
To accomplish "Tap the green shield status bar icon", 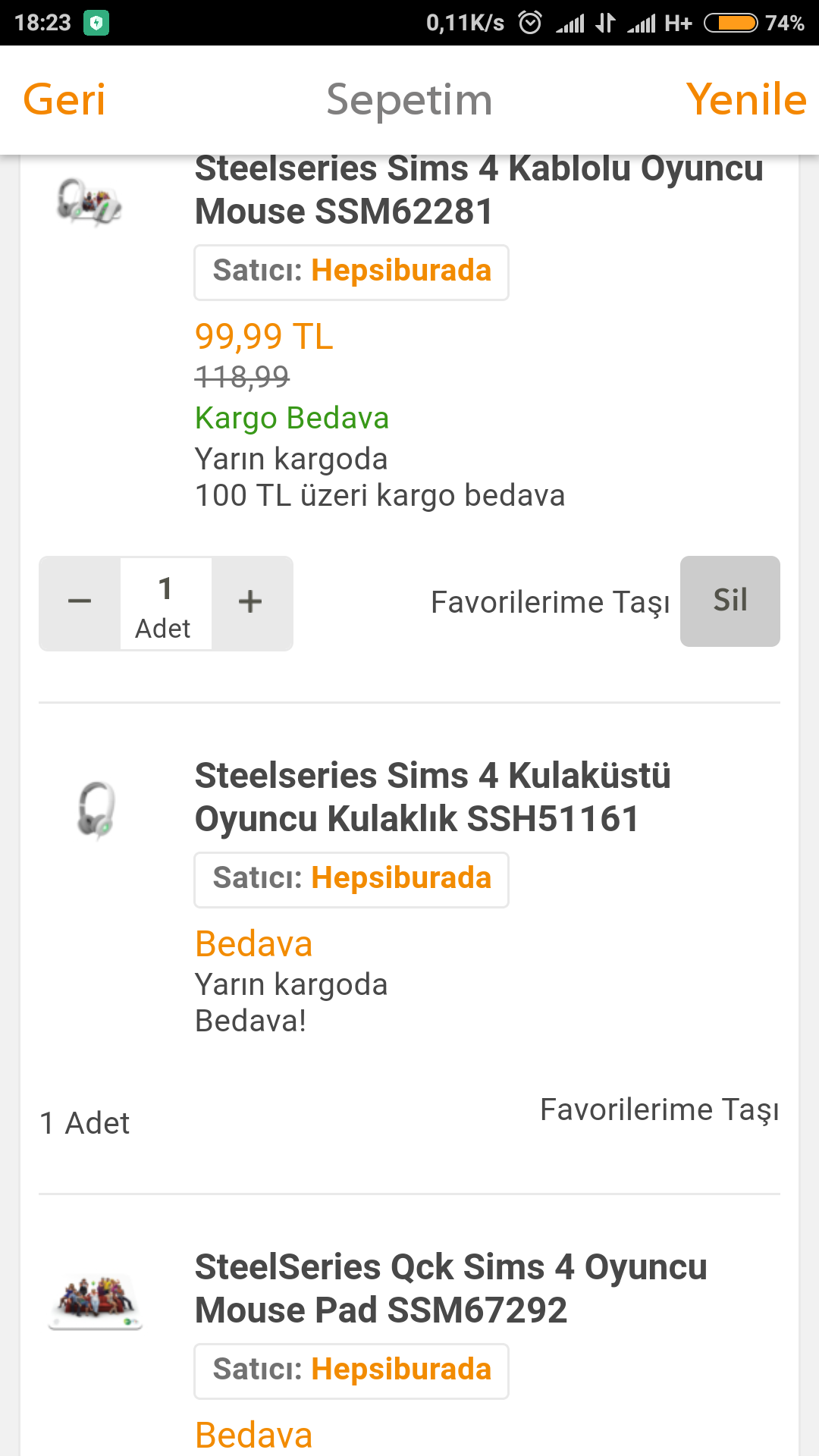I will [x=96, y=23].
